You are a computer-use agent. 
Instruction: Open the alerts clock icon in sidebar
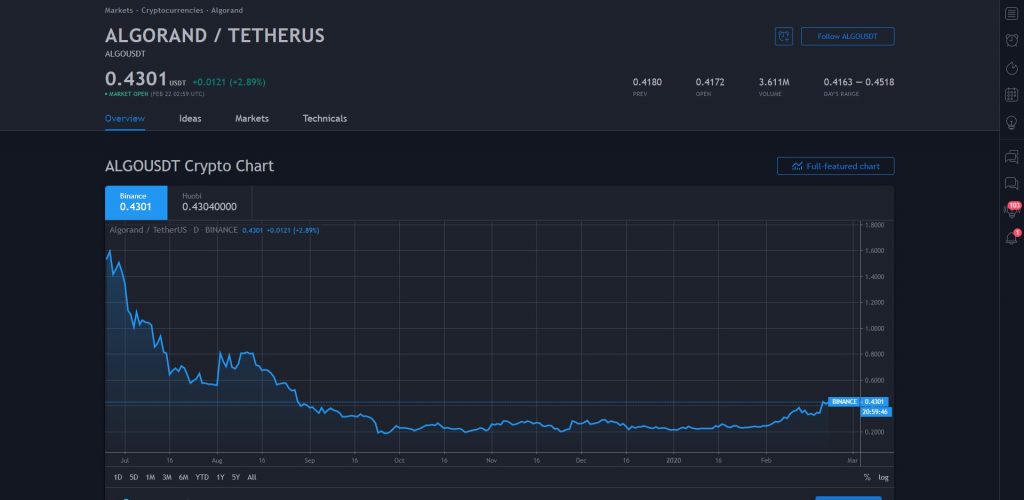point(1011,40)
